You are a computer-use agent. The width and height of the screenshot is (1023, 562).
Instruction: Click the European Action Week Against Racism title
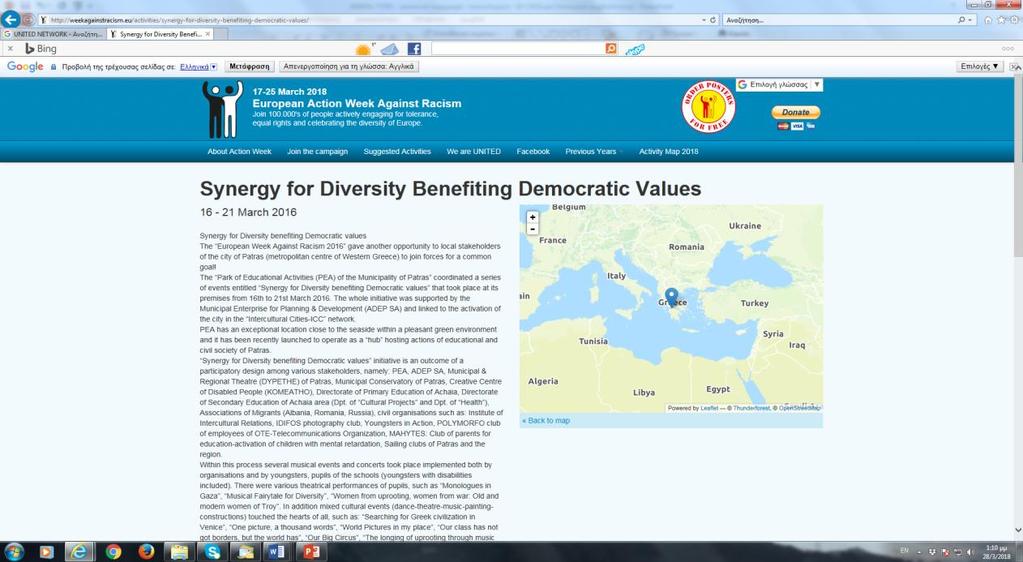click(357, 103)
